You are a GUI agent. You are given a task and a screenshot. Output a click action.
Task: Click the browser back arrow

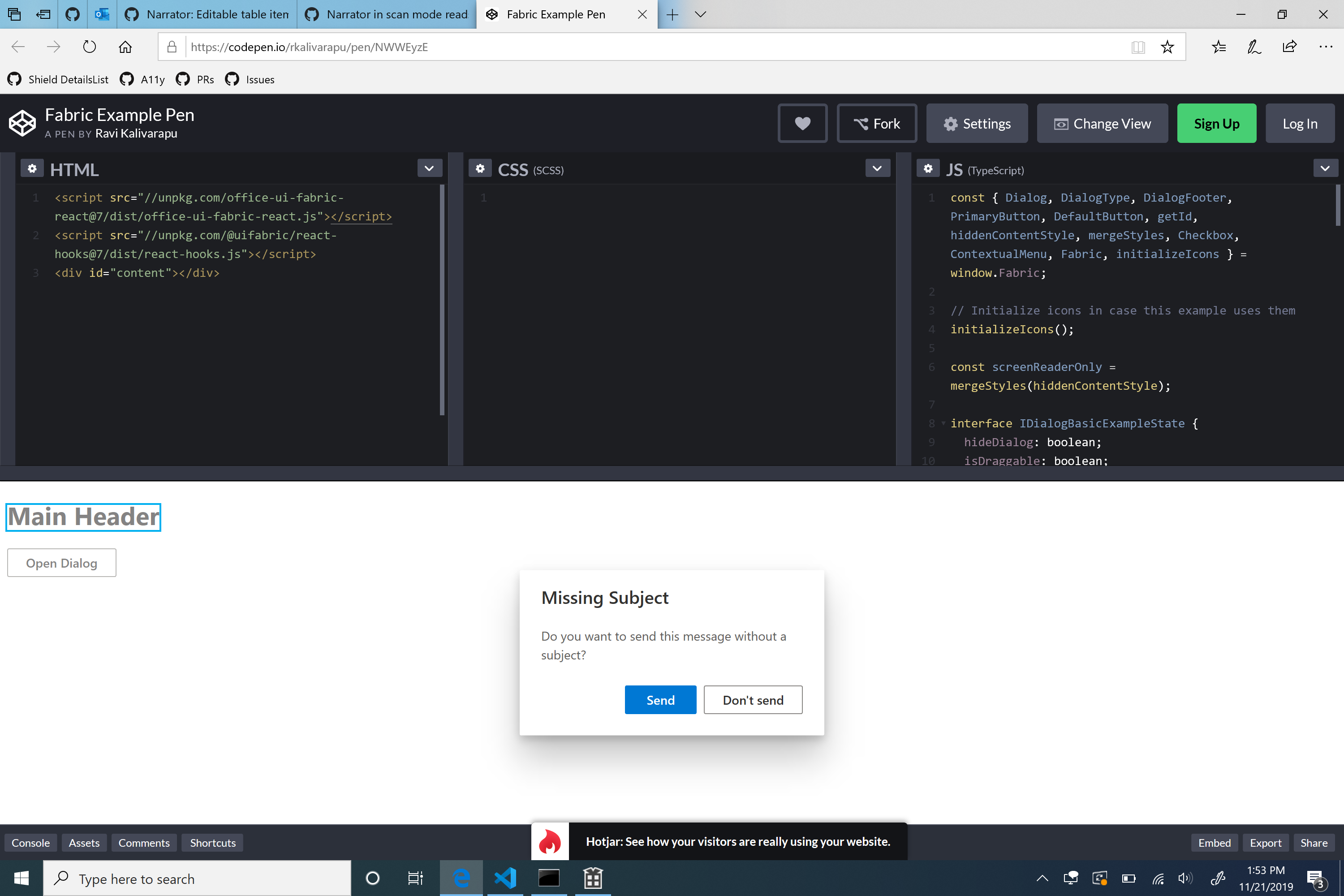[18, 47]
